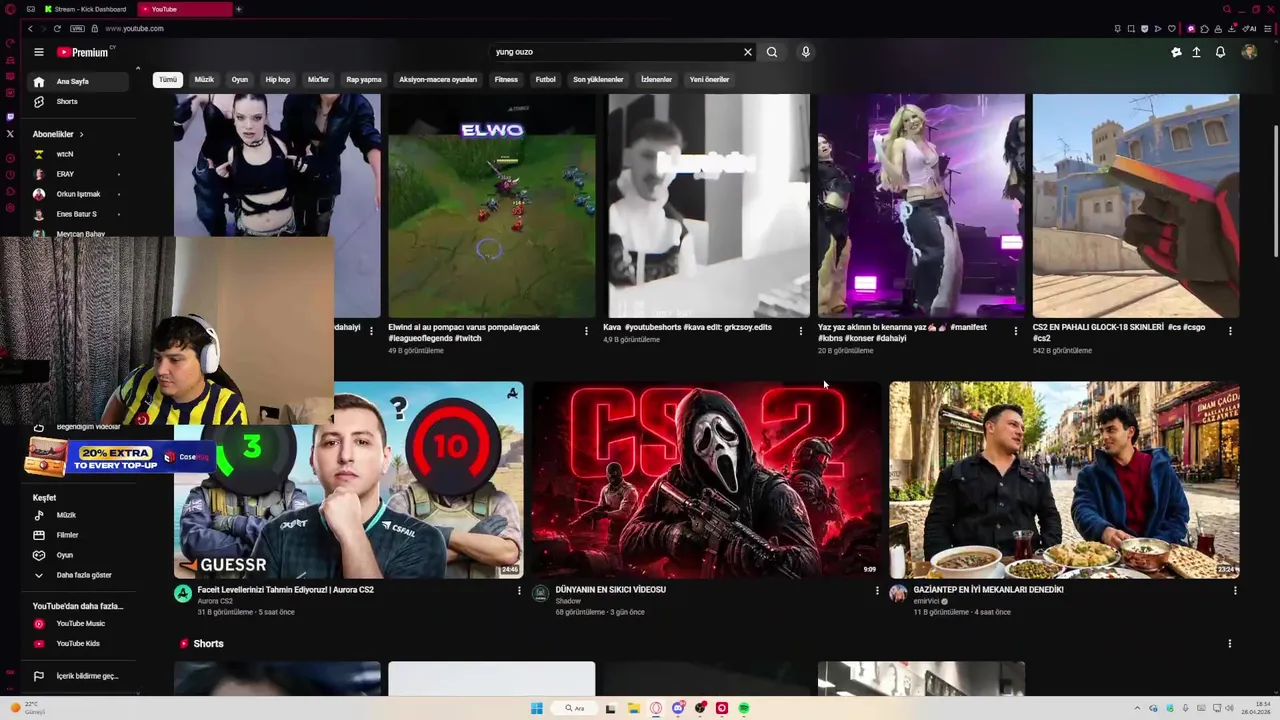
Task: Select the Tümü filter chip
Action: click(x=168, y=80)
